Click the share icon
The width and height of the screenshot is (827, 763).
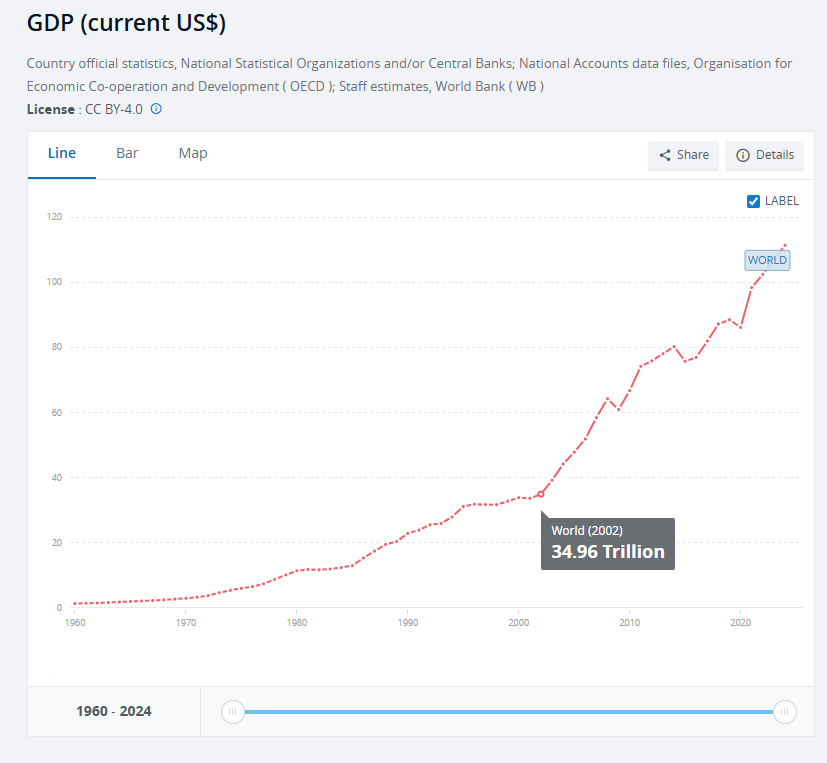[665, 155]
